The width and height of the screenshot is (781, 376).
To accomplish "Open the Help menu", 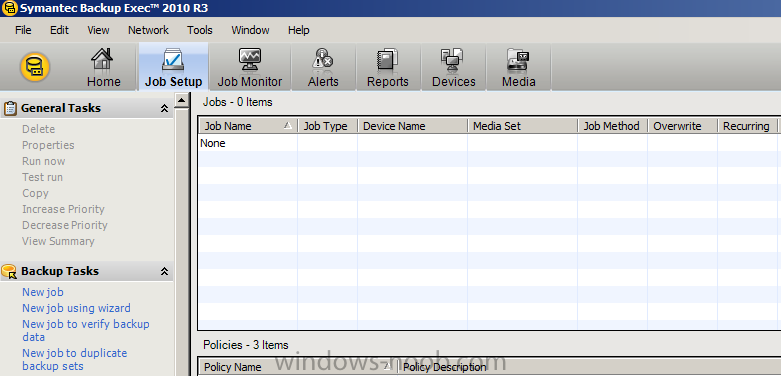I will point(298,30).
